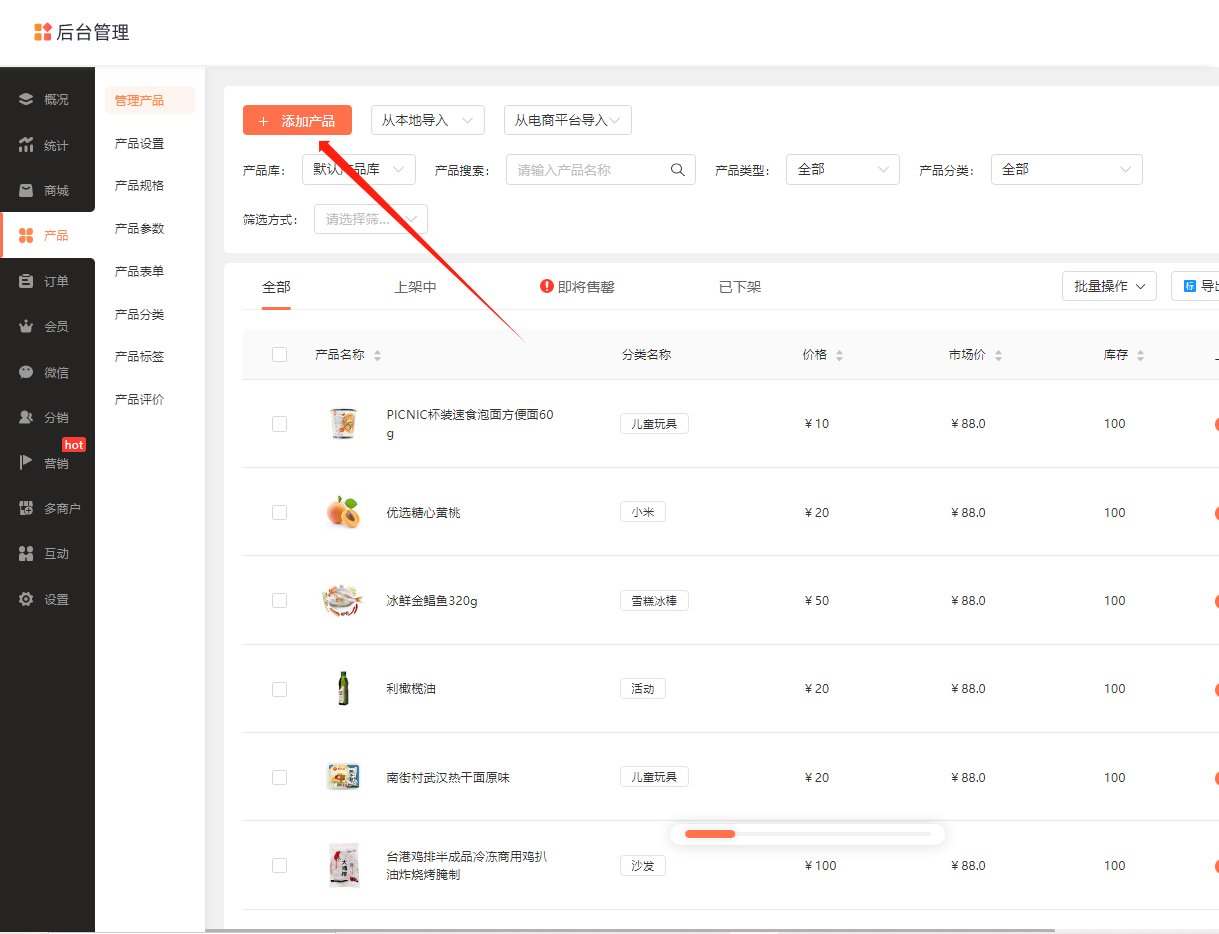Image resolution: width=1219 pixels, height=934 pixels.
Task: Click the red warning icon beside 即将售罄
Action: (x=547, y=286)
